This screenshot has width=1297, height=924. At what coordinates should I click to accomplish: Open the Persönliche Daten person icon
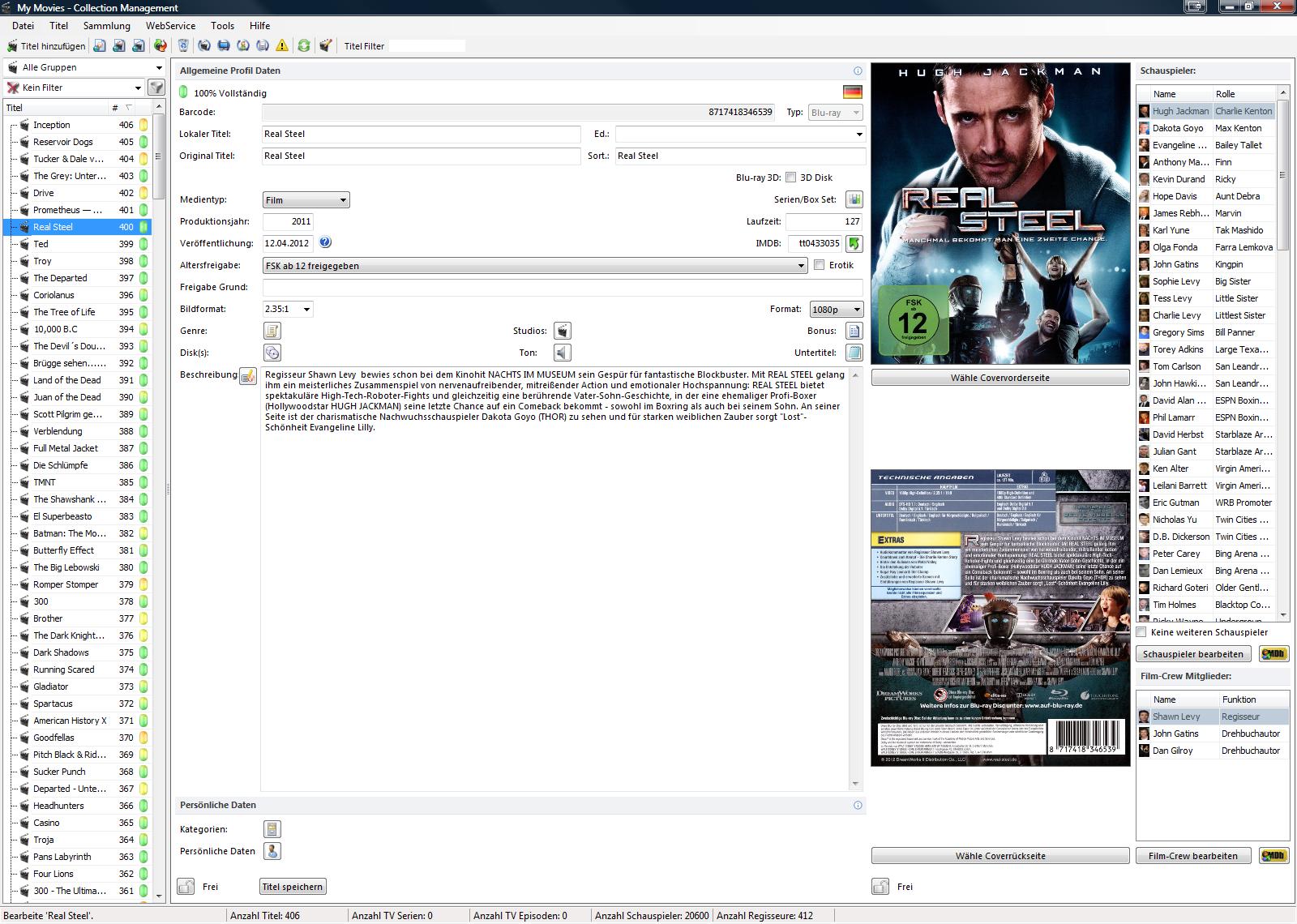(x=272, y=851)
